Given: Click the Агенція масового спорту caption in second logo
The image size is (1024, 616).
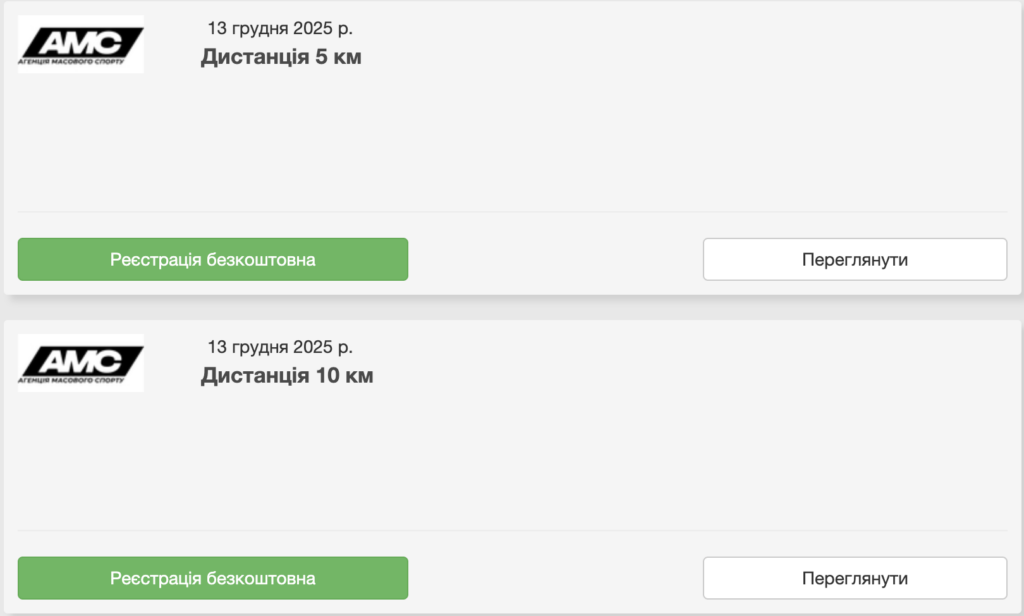Looking at the screenshot, I should click(70, 381).
